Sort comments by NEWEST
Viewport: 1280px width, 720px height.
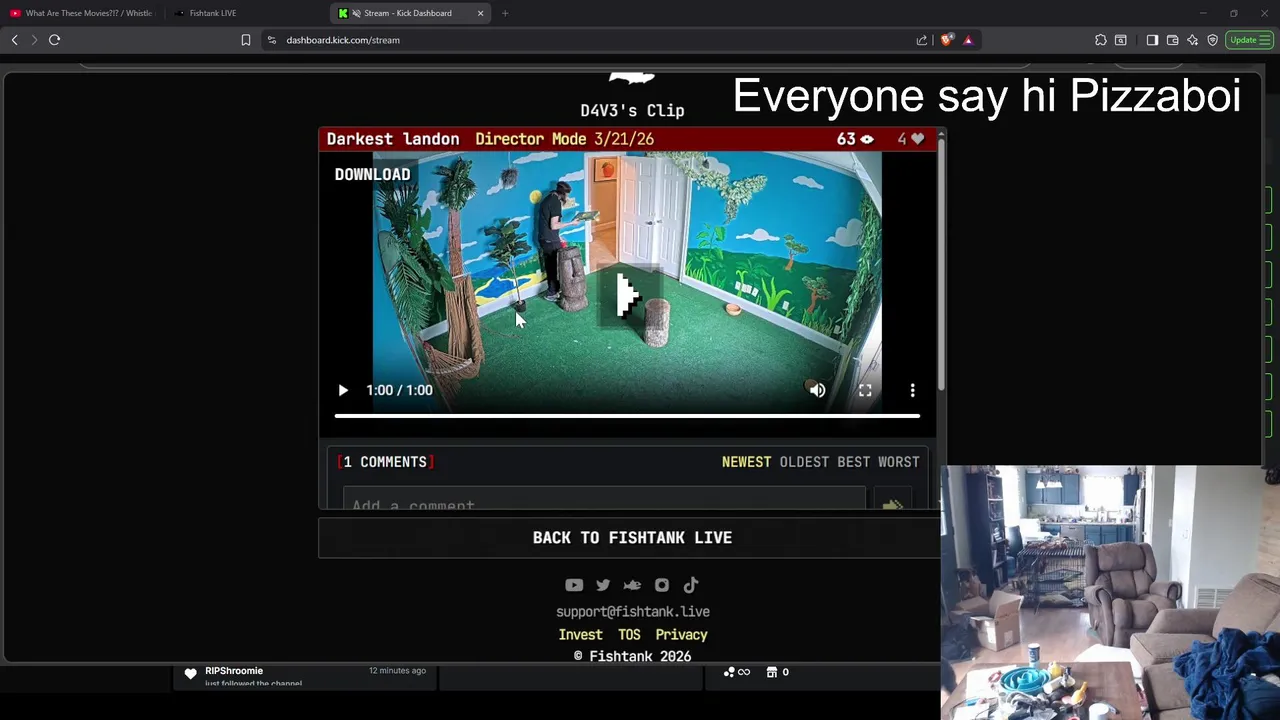pos(746,462)
